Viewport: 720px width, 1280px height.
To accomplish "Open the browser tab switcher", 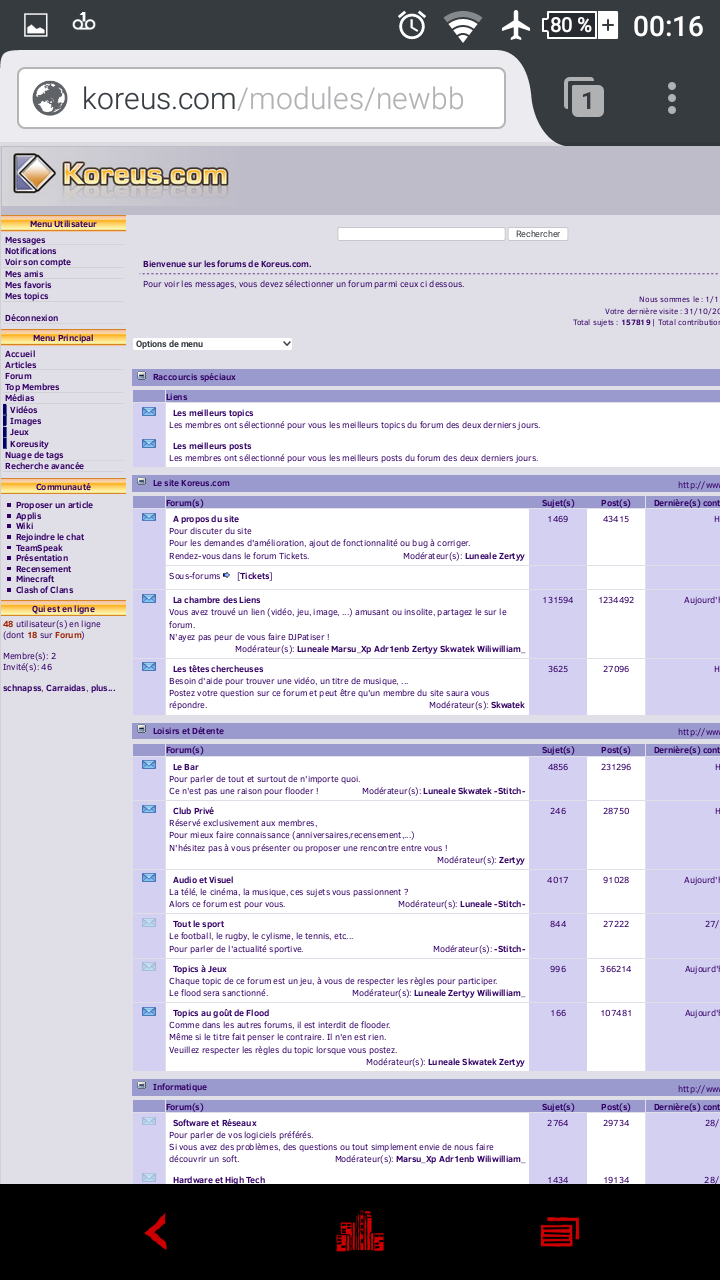I will 585,99.
